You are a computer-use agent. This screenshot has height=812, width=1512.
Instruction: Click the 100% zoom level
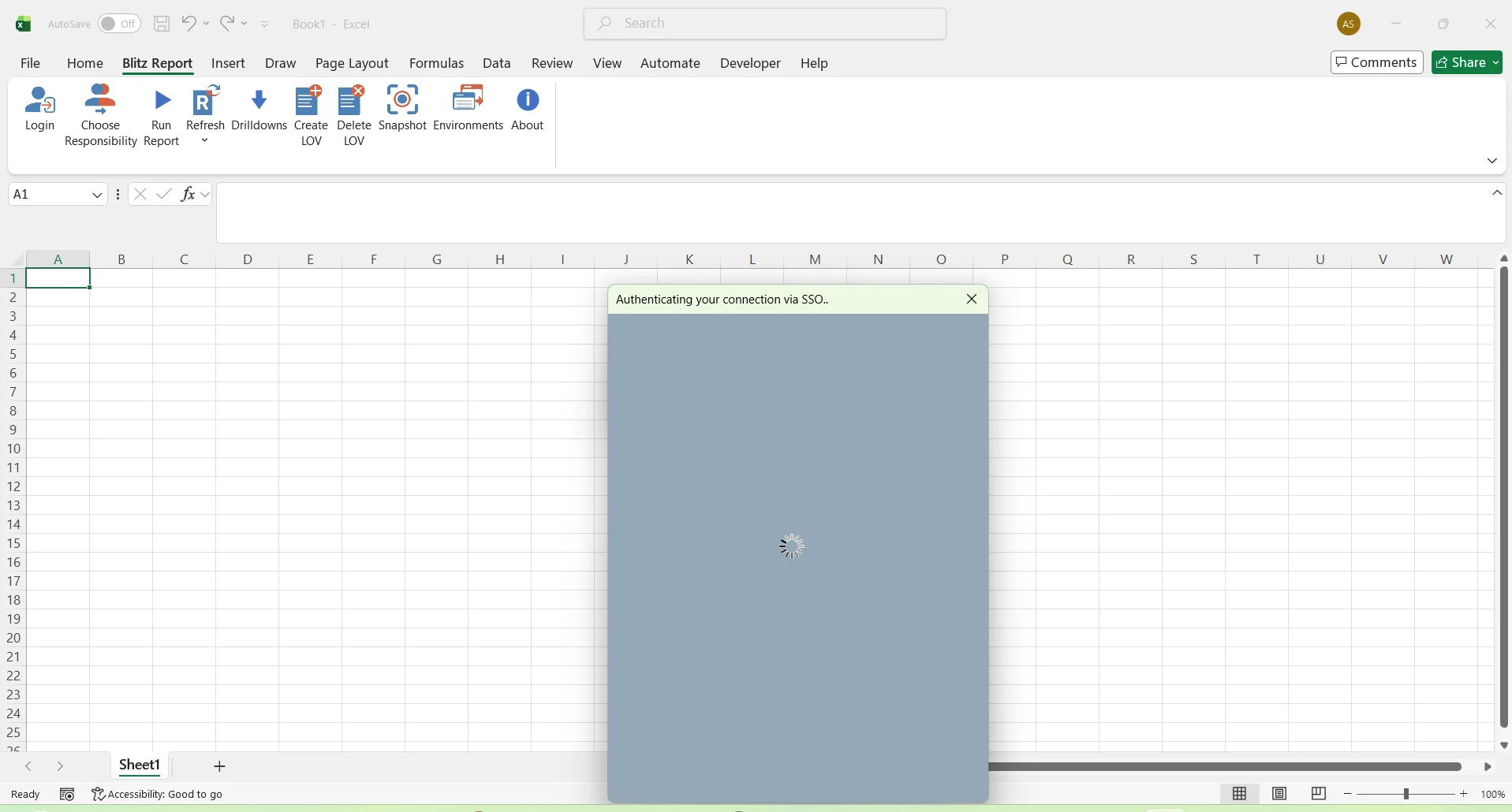pyautogui.click(x=1494, y=795)
